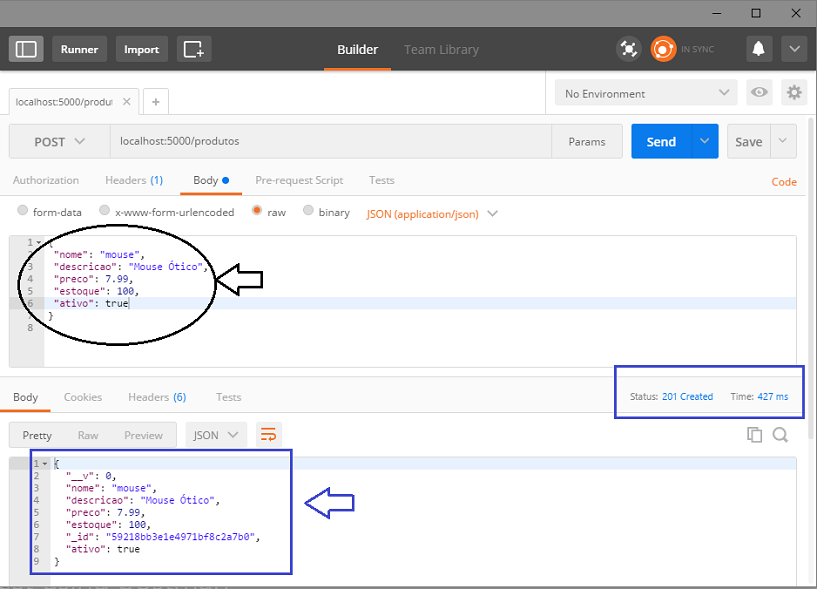Click the vertical scrollbar of the request pane

[811, 276]
